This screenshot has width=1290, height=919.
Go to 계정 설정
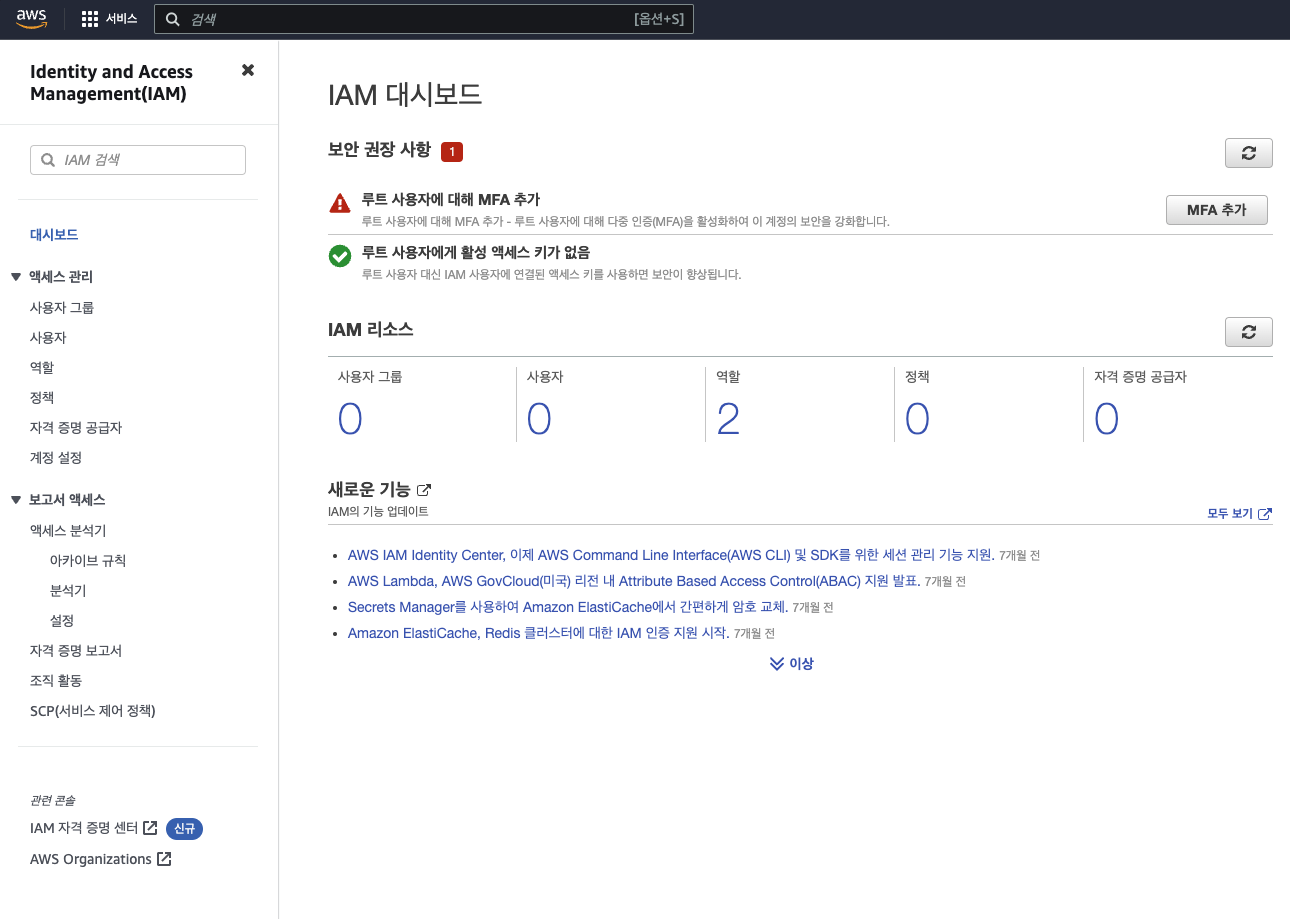(56, 458)
